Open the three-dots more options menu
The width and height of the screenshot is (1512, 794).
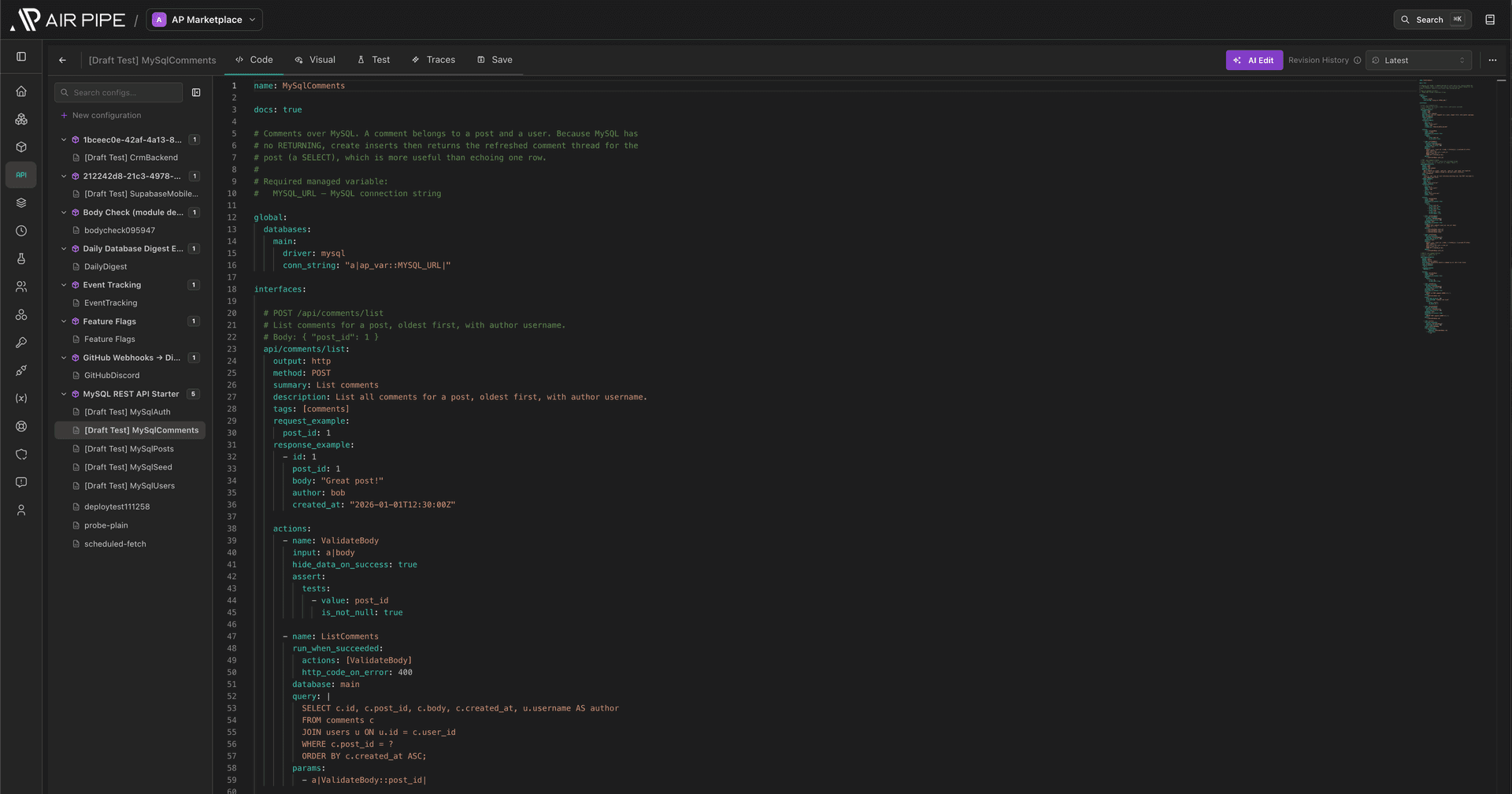coord(1492,60)
